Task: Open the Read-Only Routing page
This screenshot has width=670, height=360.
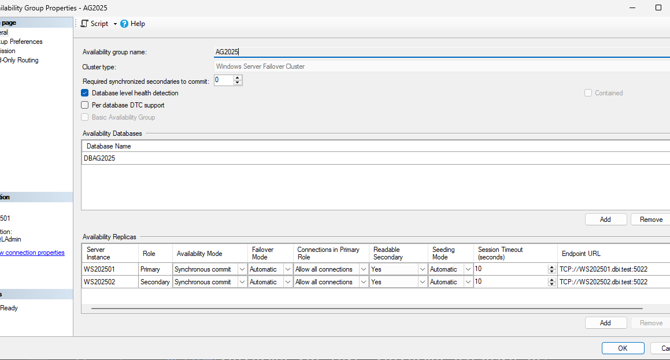Action: 19,60
